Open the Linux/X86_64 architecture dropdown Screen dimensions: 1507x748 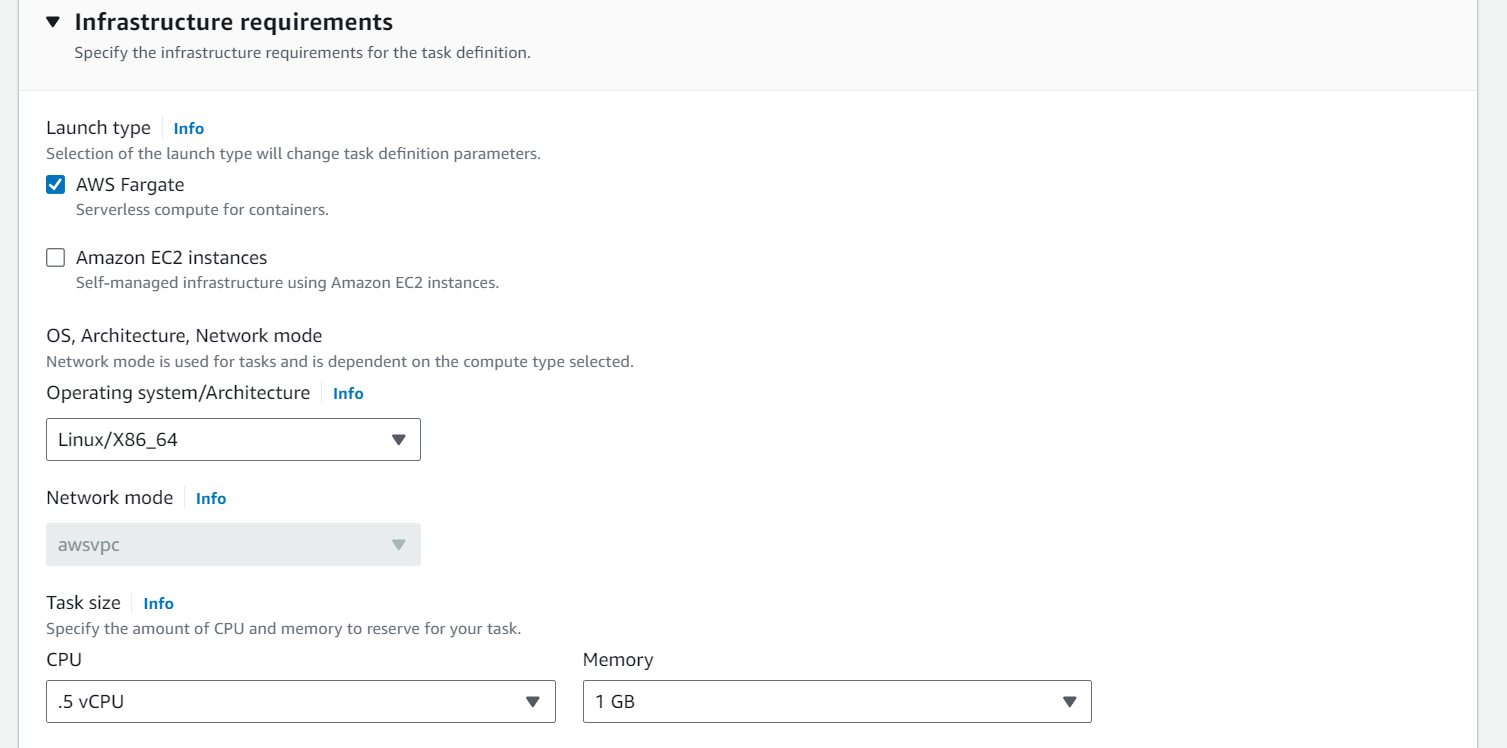pyautogui.click(x=233, y=439)
